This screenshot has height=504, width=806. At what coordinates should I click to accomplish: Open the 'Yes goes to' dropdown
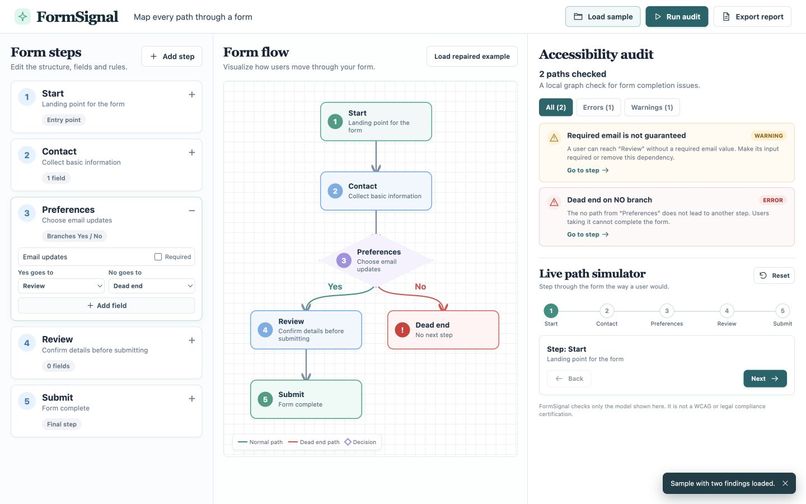[x=61, y=286]
